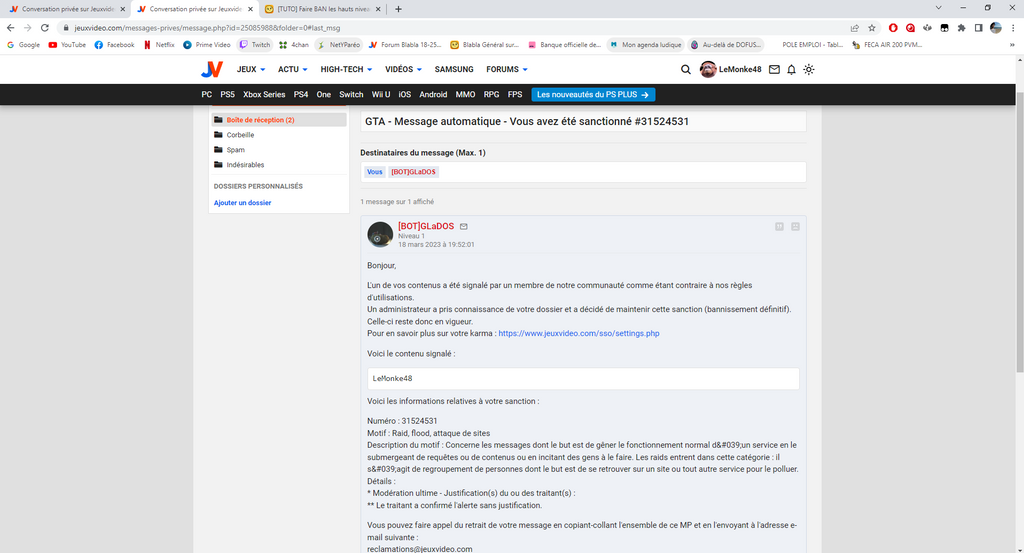Expand the ACTU dropdown menu
Image resolution: width=1024 pixels, height=553 pixels.
click(293, 69)
